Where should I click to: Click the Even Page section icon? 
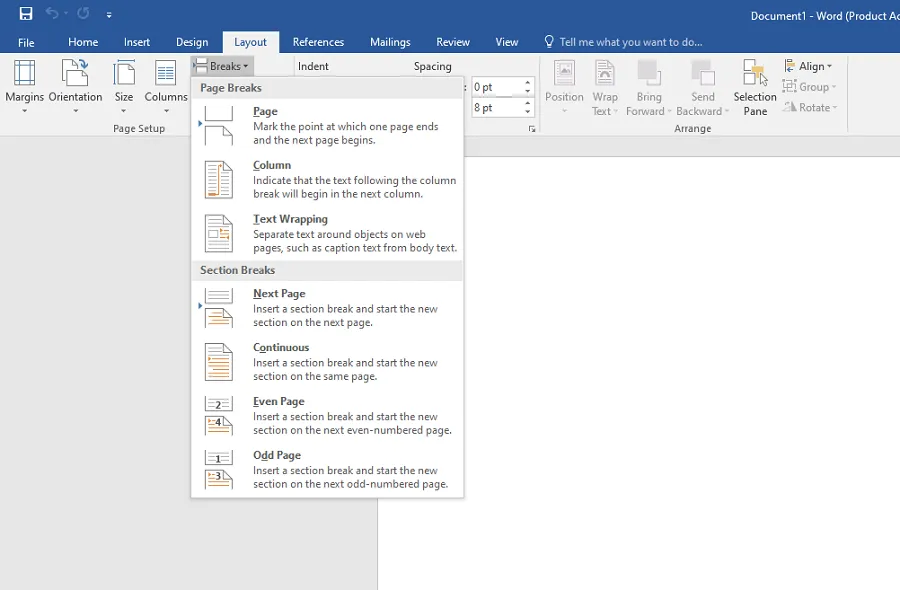219,416
